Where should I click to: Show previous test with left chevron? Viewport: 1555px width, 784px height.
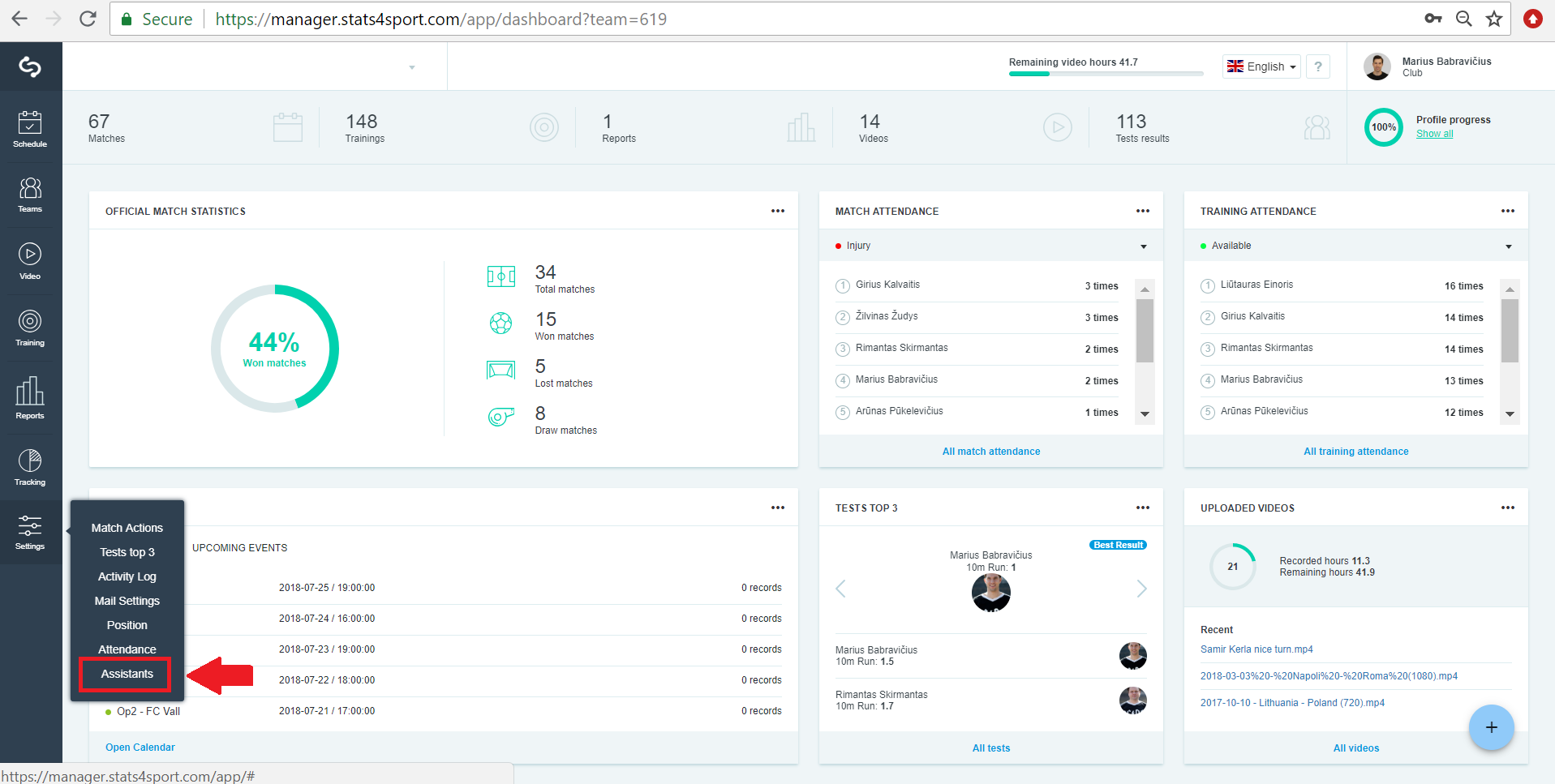tap(841, 589)
